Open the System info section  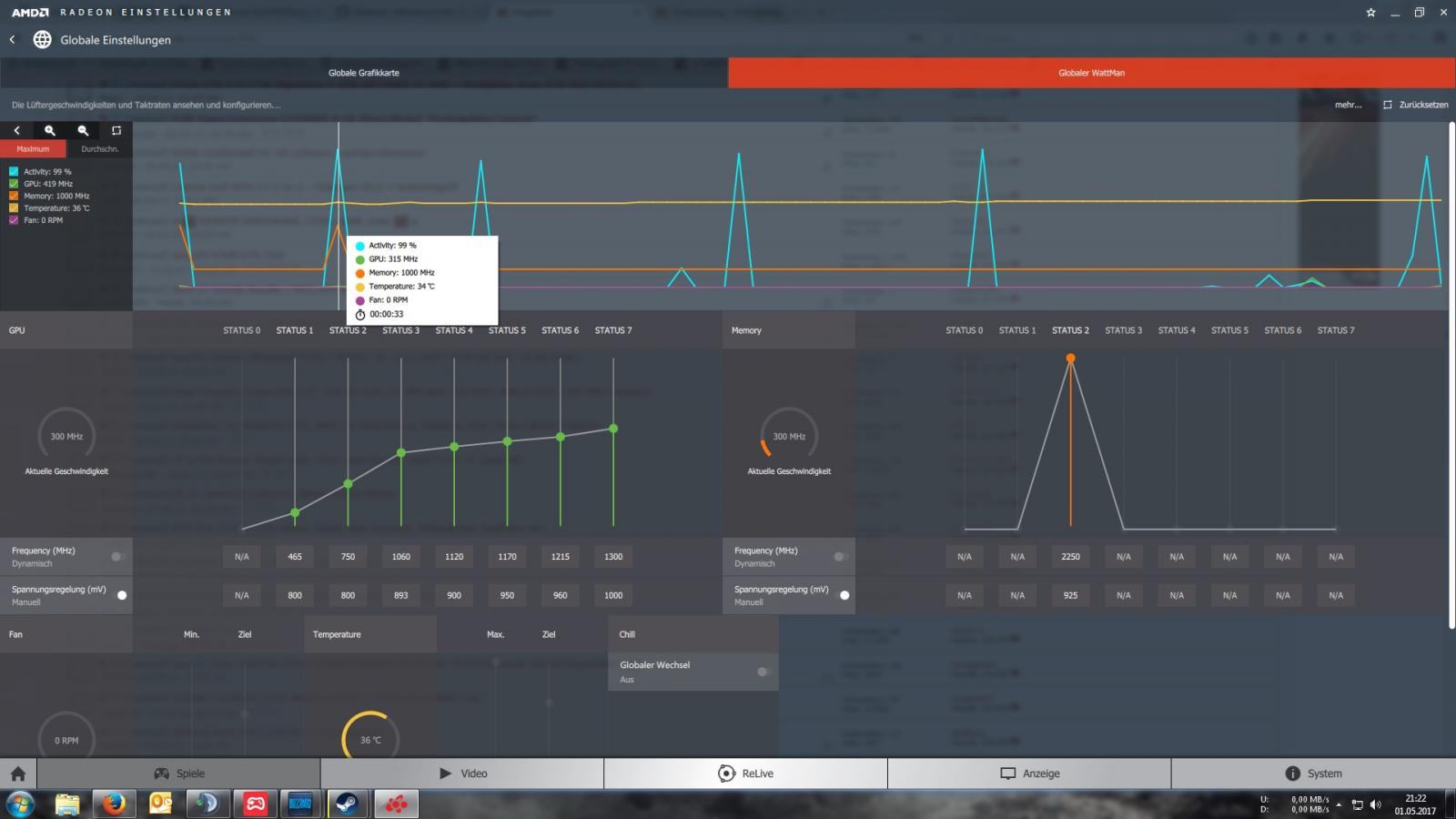1313,773
